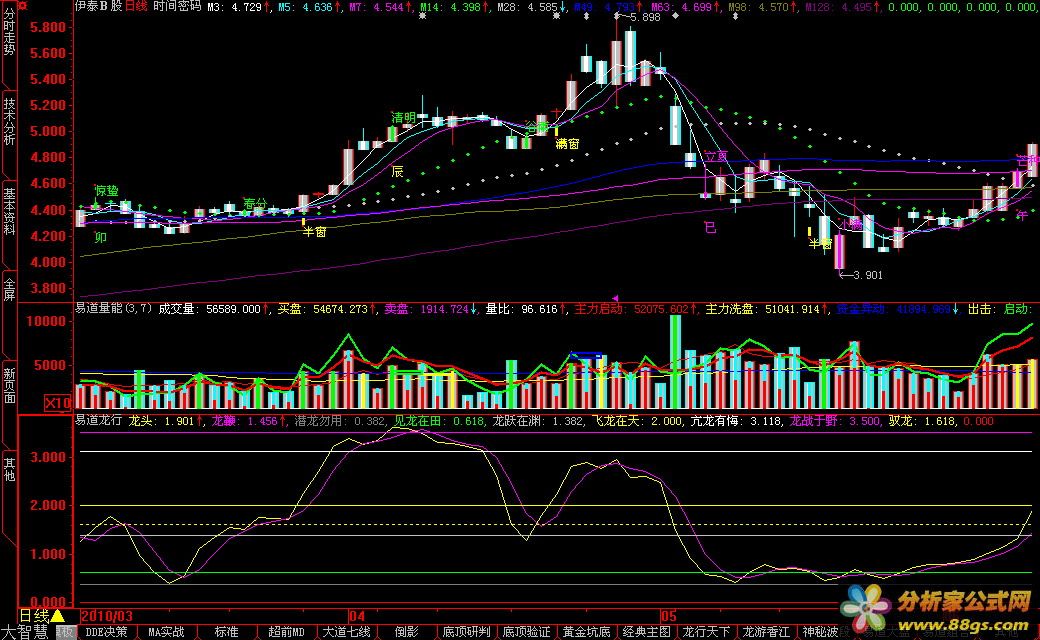Viewport: 1040px width, 640px height.
Task: Click the 2010/03 date label
Action: (x=107, y=616)
